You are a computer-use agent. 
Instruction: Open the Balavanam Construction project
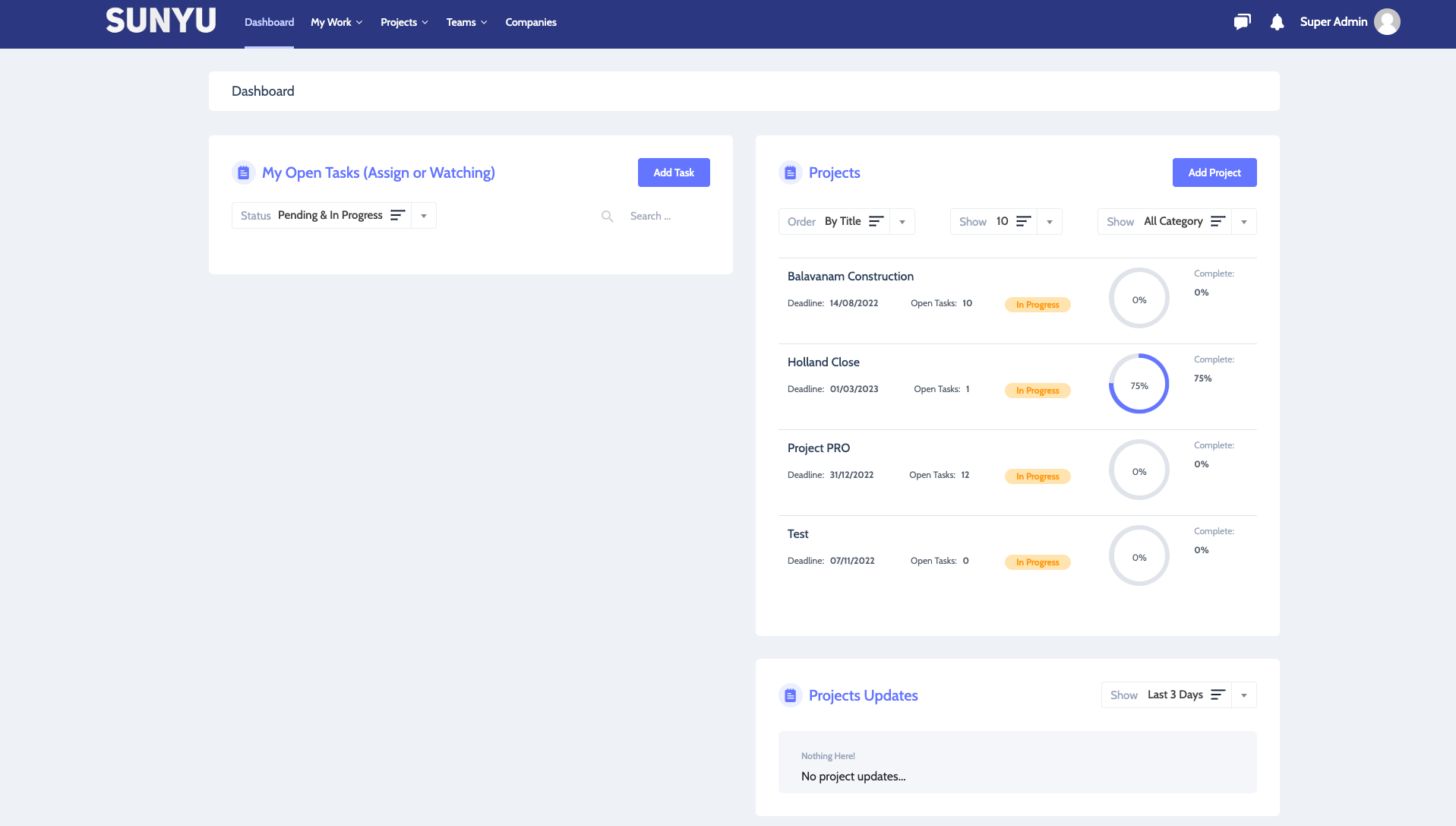(851, 277)
